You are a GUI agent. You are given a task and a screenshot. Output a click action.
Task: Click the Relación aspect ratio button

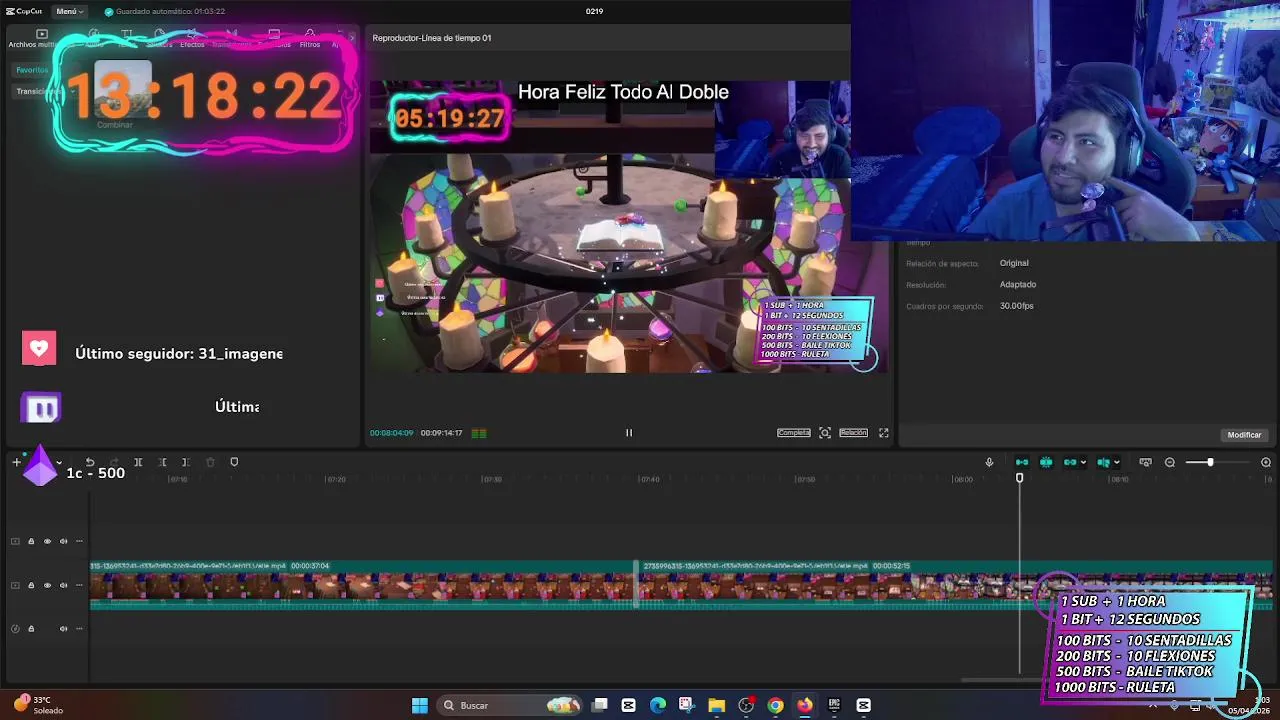853,433
